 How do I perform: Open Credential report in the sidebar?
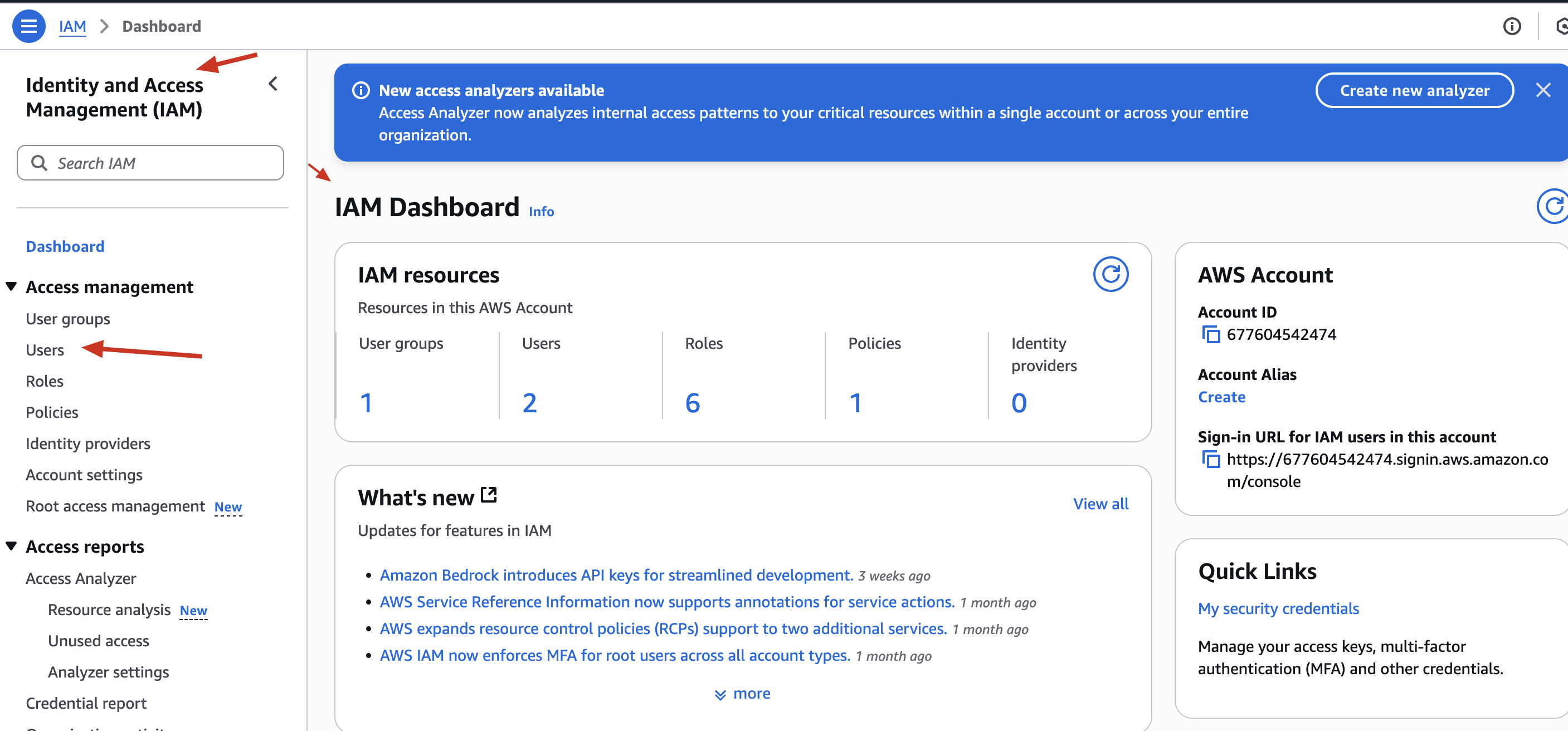click(x=86, y=703)
